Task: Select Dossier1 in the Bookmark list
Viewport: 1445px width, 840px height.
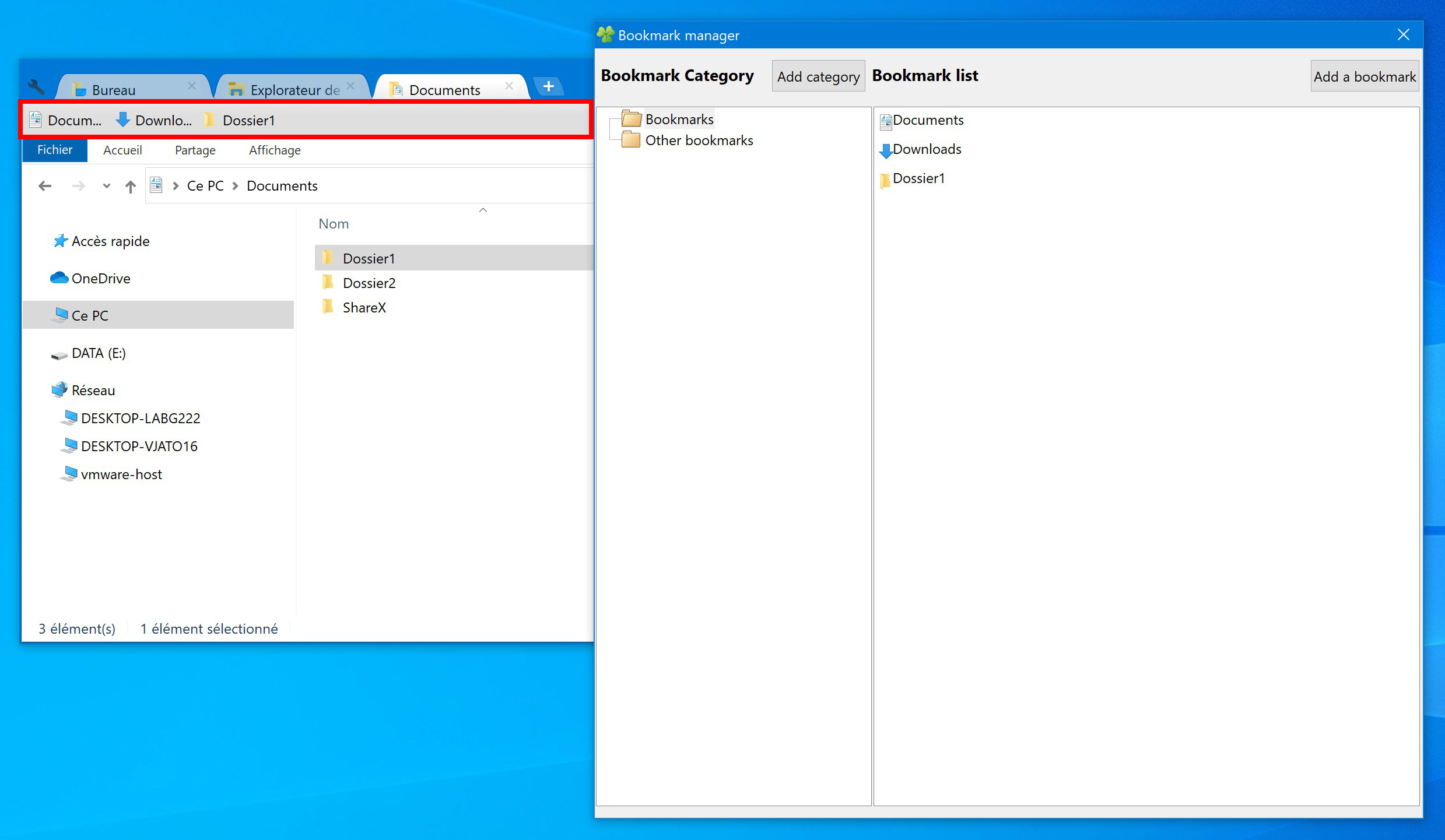Action: coord(919,178)
